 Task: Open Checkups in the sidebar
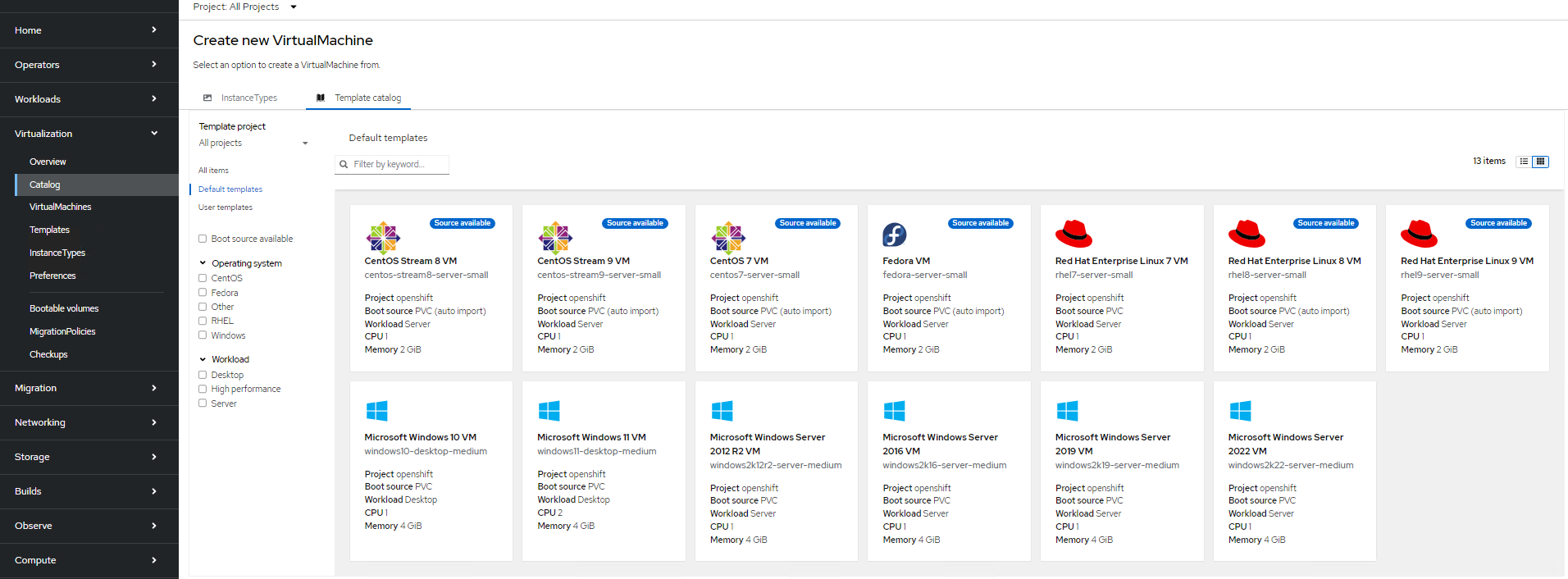48,354
